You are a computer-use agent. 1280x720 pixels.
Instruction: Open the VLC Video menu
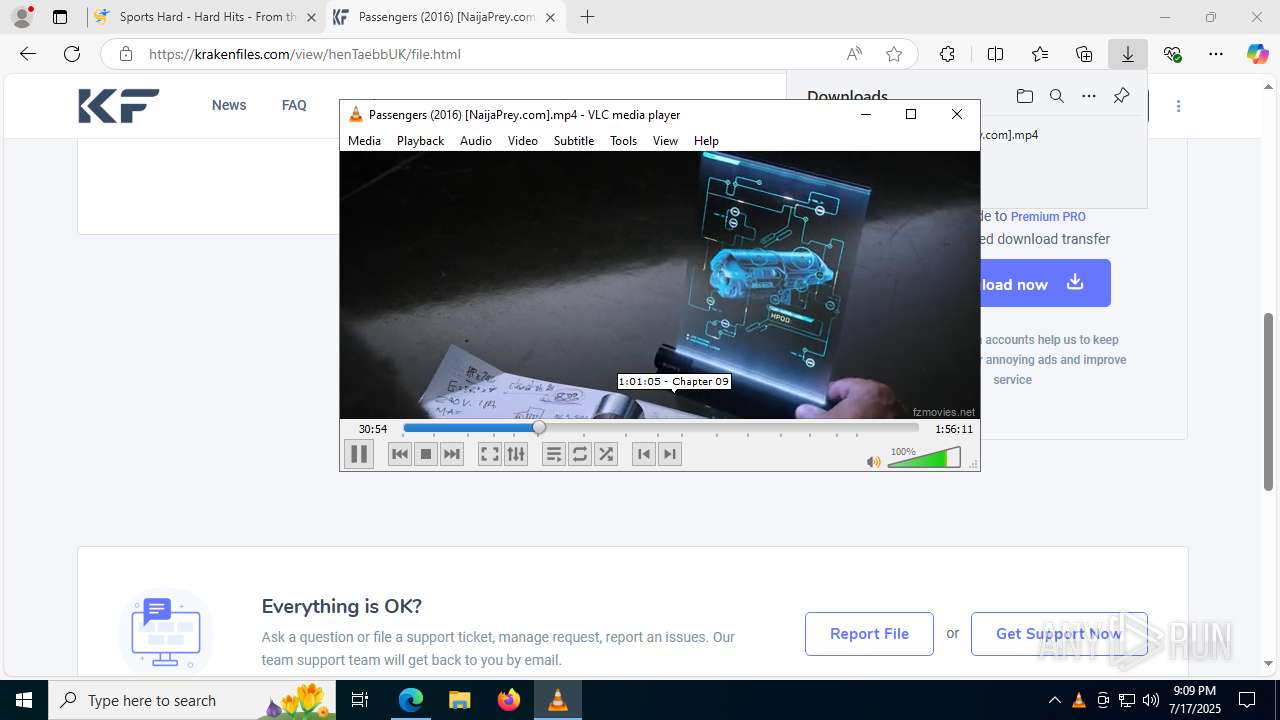[x=522, y=141]
